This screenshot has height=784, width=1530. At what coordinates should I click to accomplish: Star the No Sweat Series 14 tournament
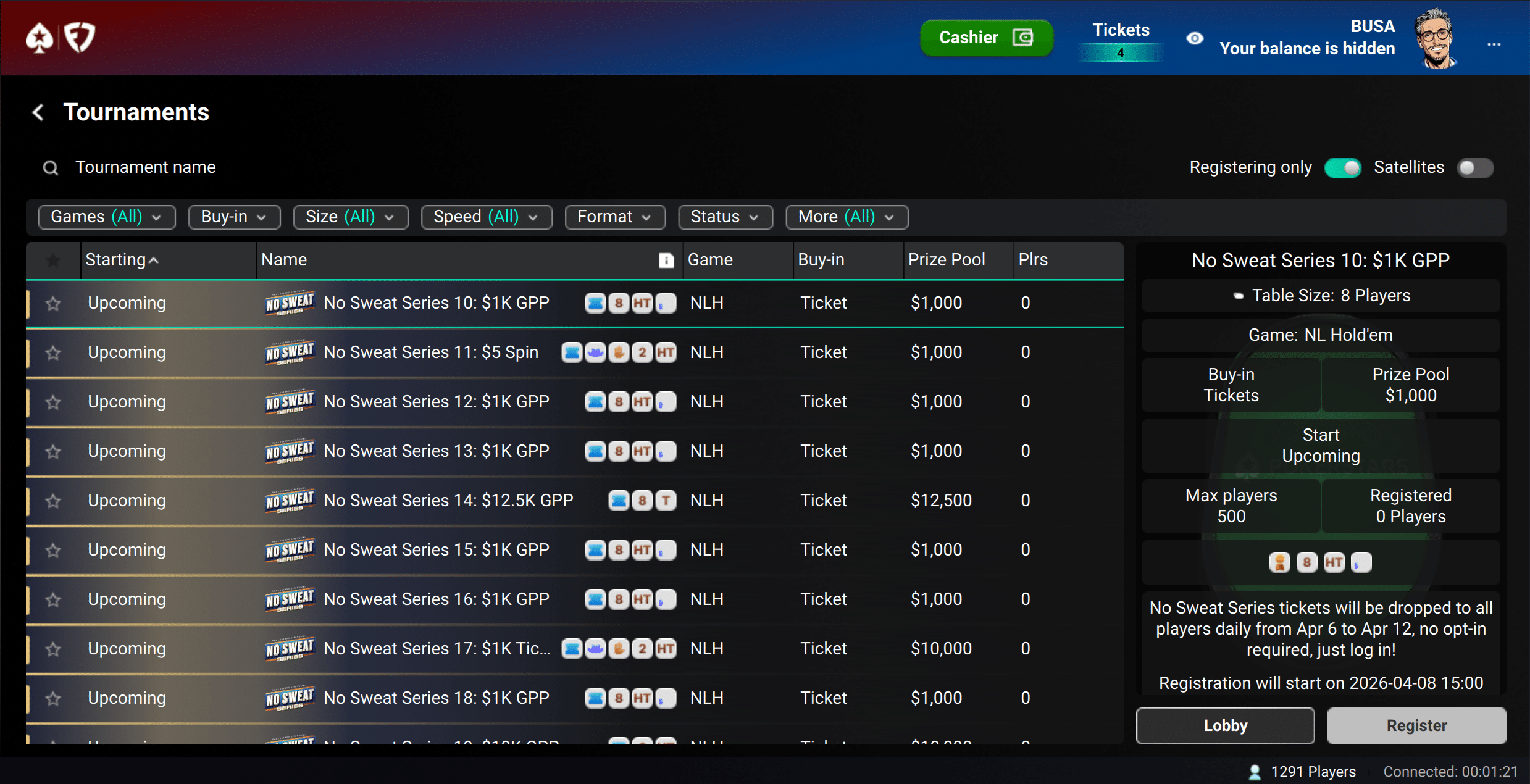[x=53, y=501]
